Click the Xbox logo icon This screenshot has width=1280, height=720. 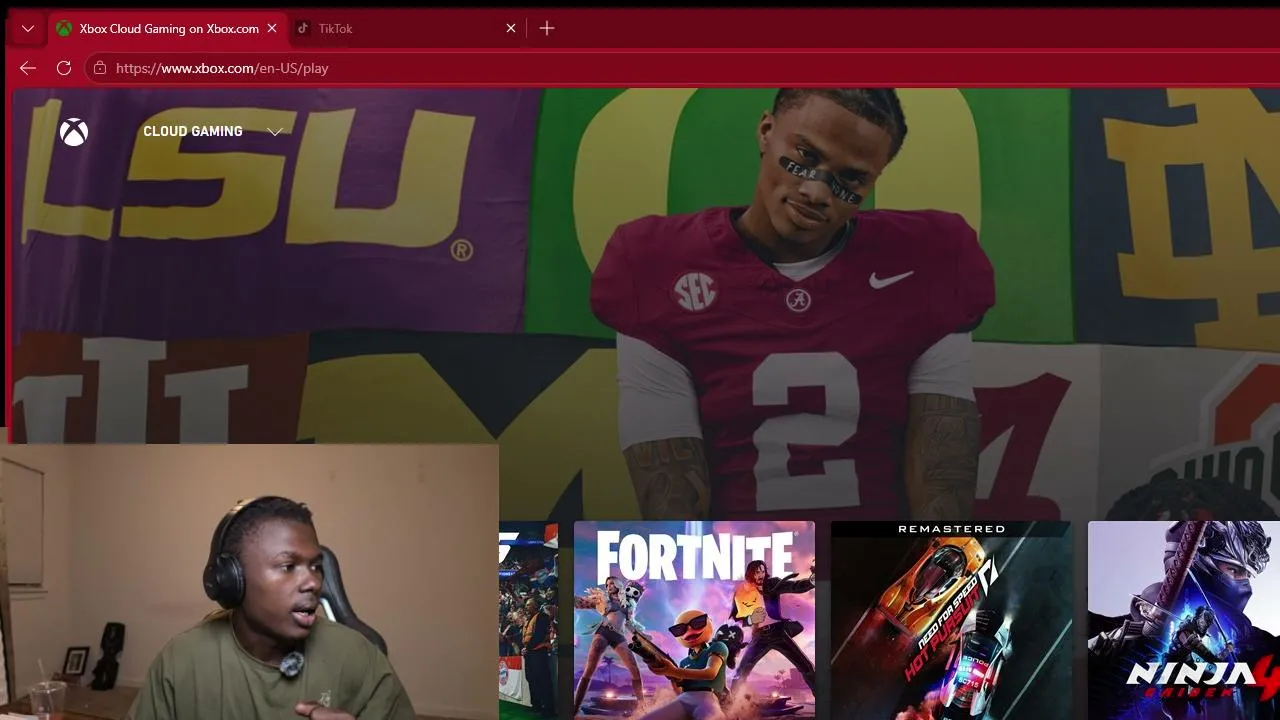pos(74,132)
